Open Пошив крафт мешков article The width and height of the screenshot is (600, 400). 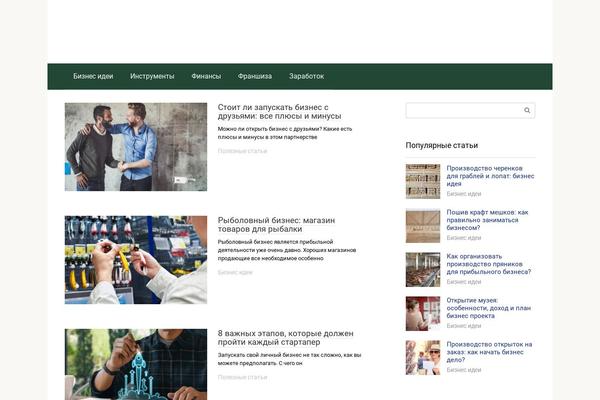[x=487, y=220]
